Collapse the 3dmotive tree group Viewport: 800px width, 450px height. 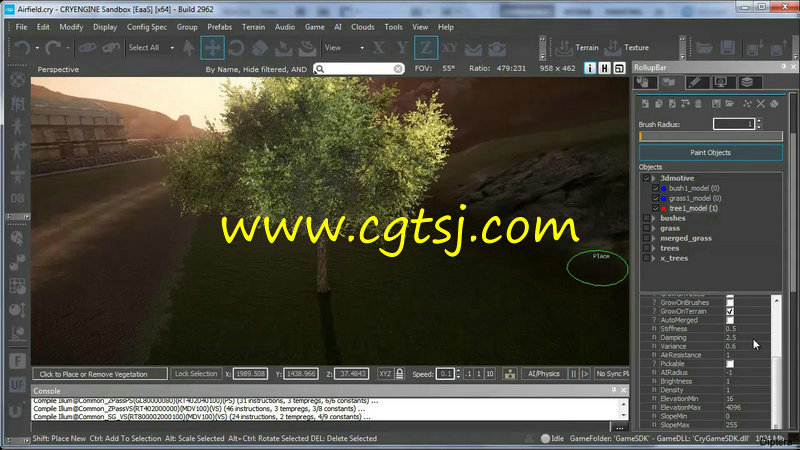(654, 178)
